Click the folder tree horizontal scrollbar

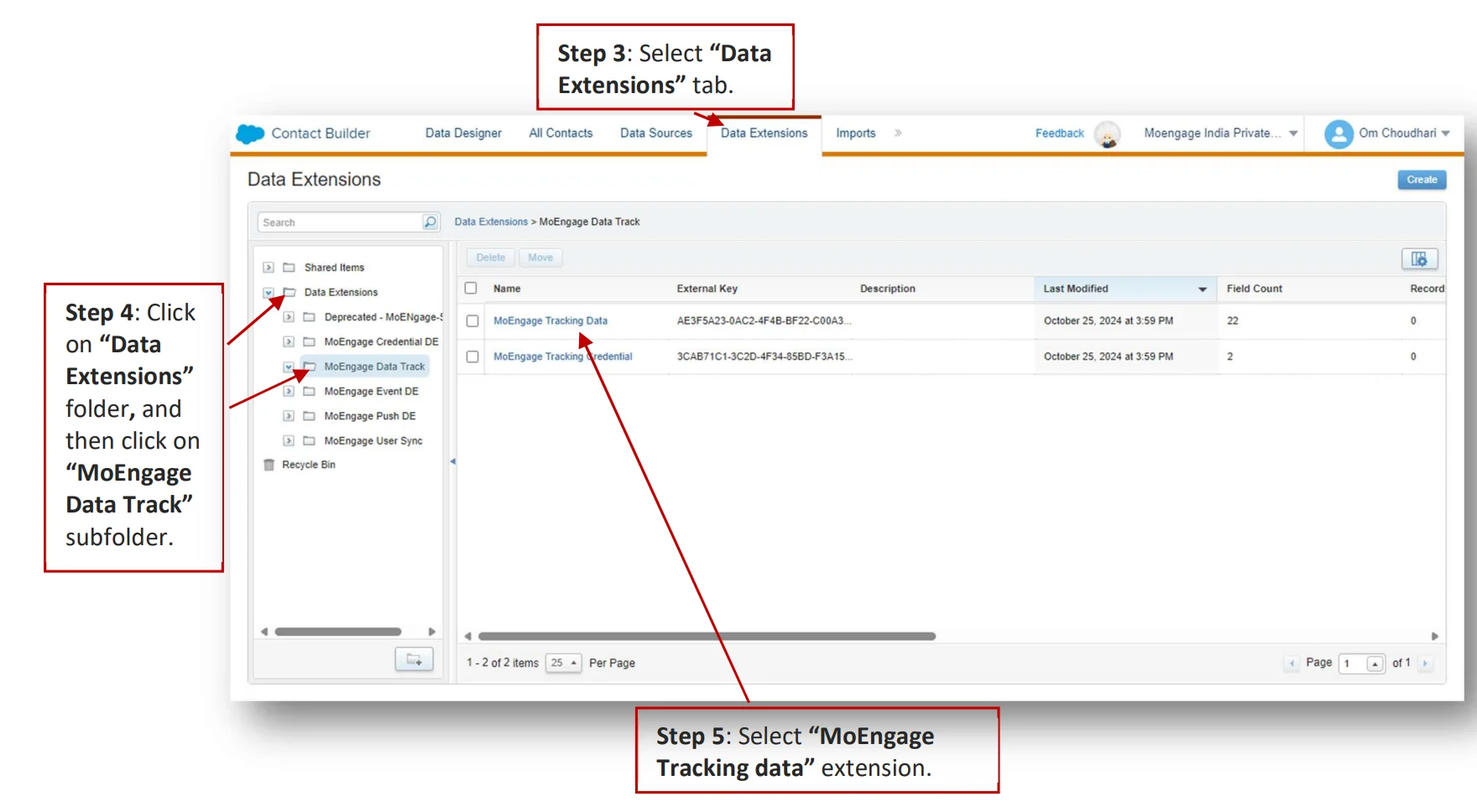click(338, 632)
